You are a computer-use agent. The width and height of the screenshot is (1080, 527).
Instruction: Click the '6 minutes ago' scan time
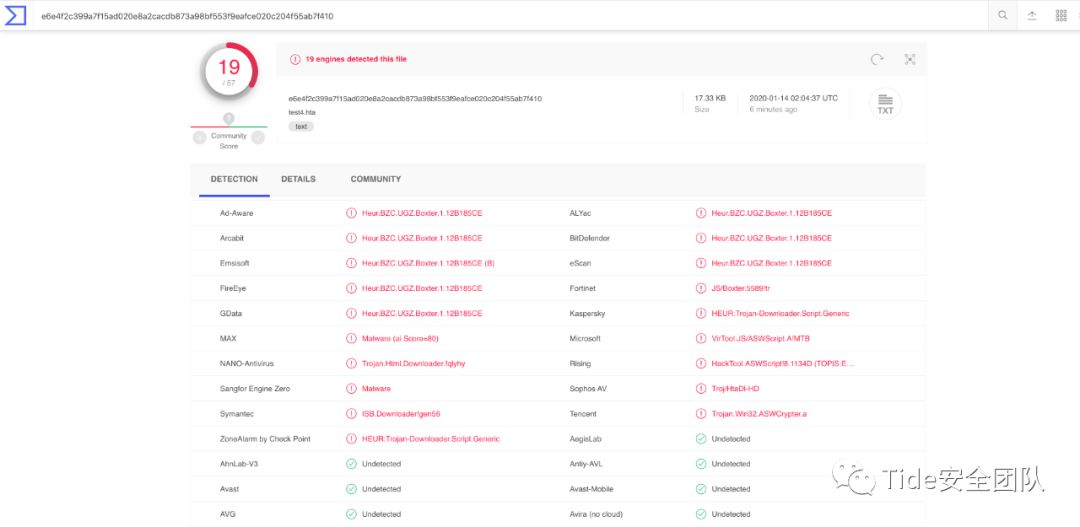click(x=773, y=110)
